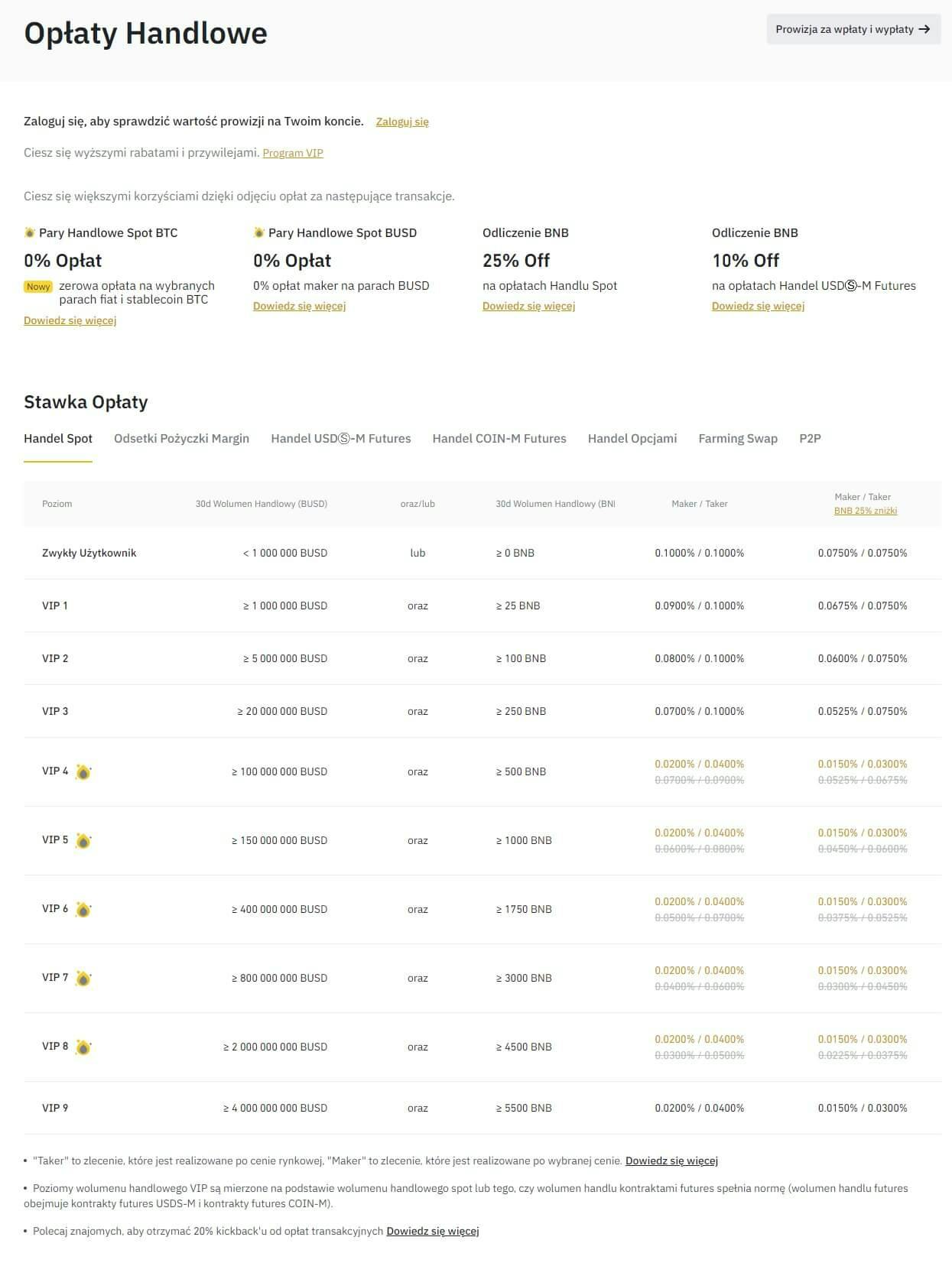Open Dowiedz się więcej in Taker/Maker note
This screenshot has width=952, height=1263.
(671, 1161)
